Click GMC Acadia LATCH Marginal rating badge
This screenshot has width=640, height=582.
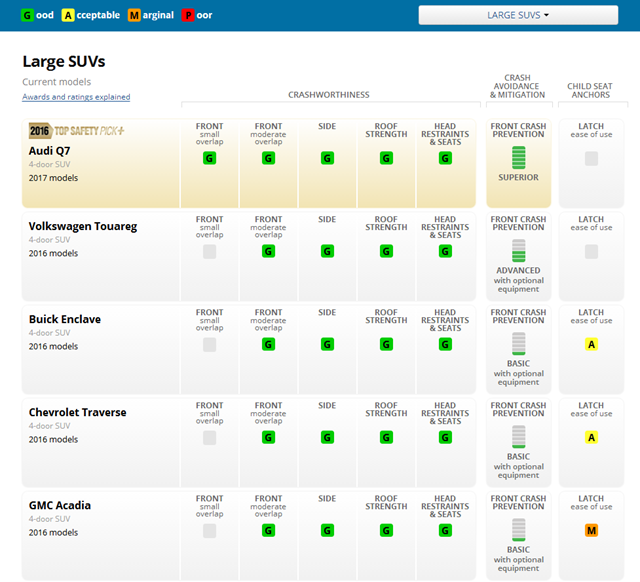click(x=591, y=530)
